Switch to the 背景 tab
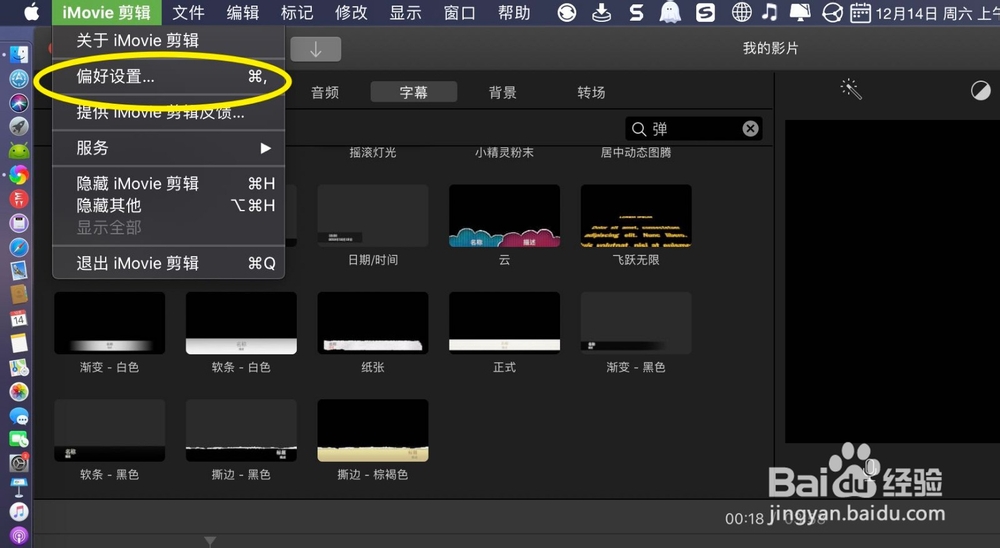Screen dimensions: 1000x548 [503, 93]
